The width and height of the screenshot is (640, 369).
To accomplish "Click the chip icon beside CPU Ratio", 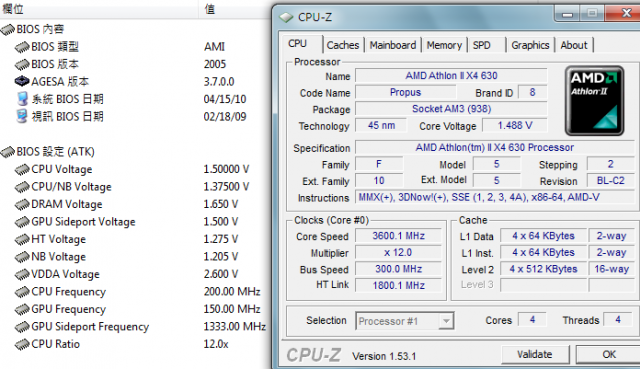I will point(22,345).
